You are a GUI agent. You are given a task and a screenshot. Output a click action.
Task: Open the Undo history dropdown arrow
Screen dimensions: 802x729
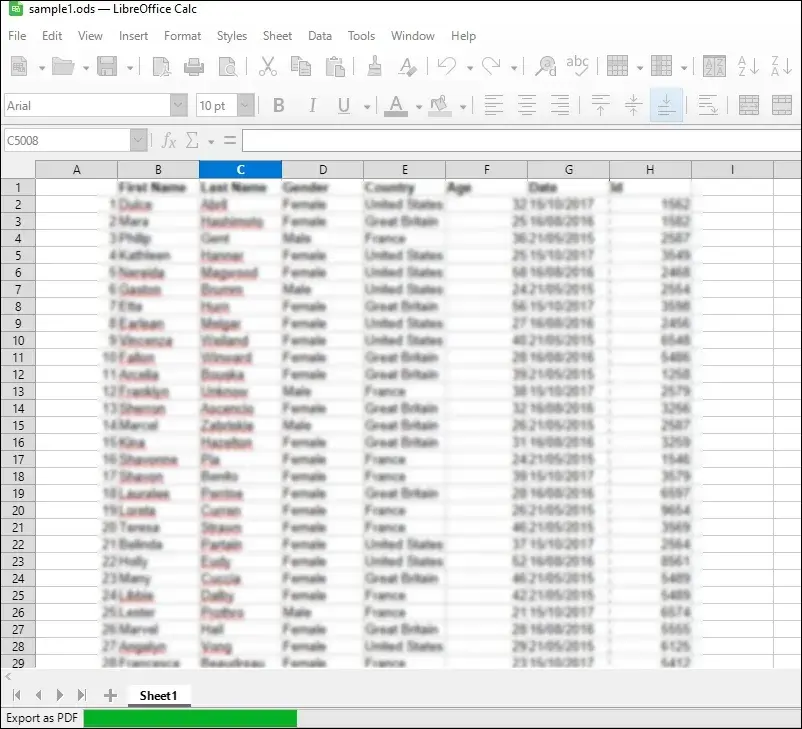tap(470, 68)
